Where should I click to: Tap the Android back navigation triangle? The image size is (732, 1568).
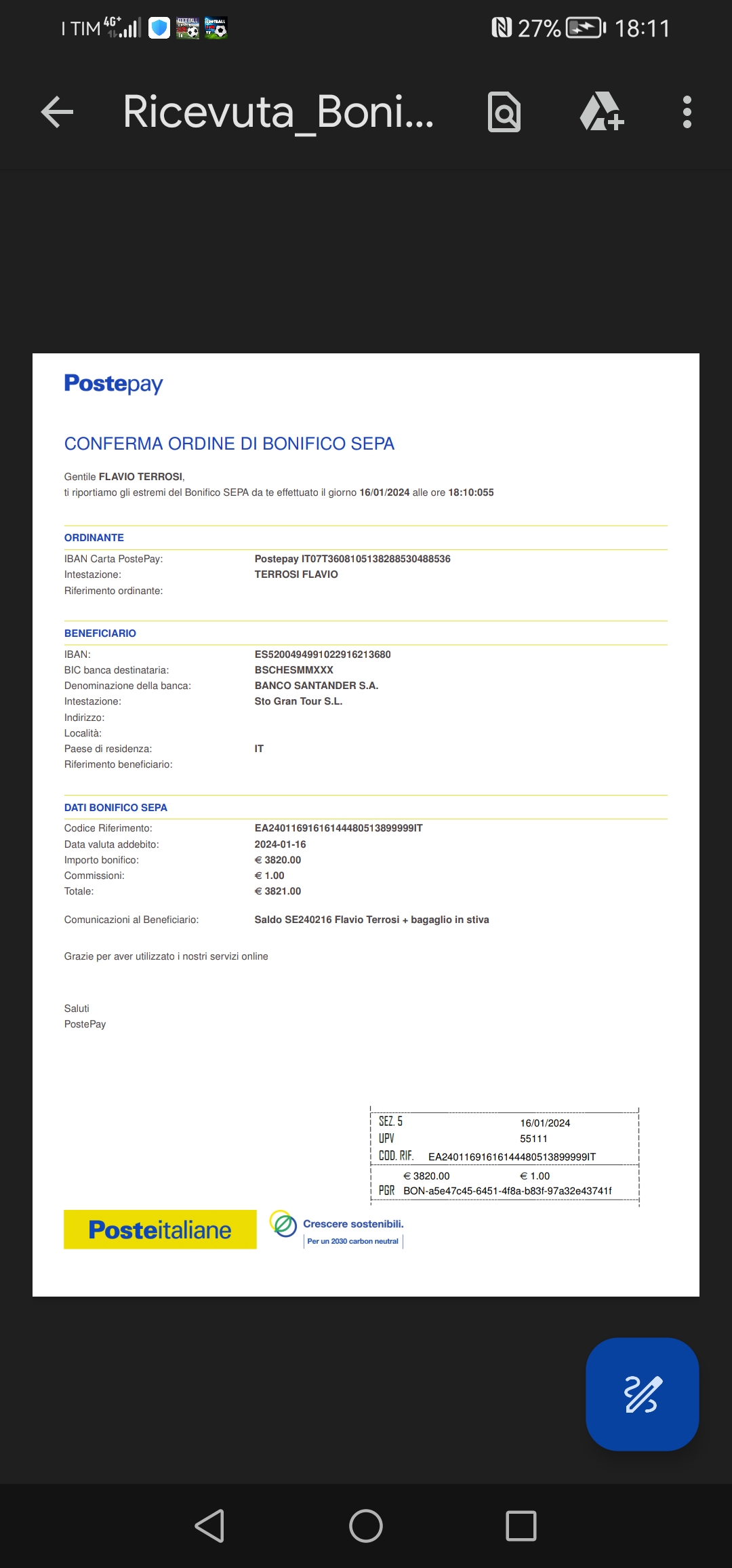pos(210,1526)
